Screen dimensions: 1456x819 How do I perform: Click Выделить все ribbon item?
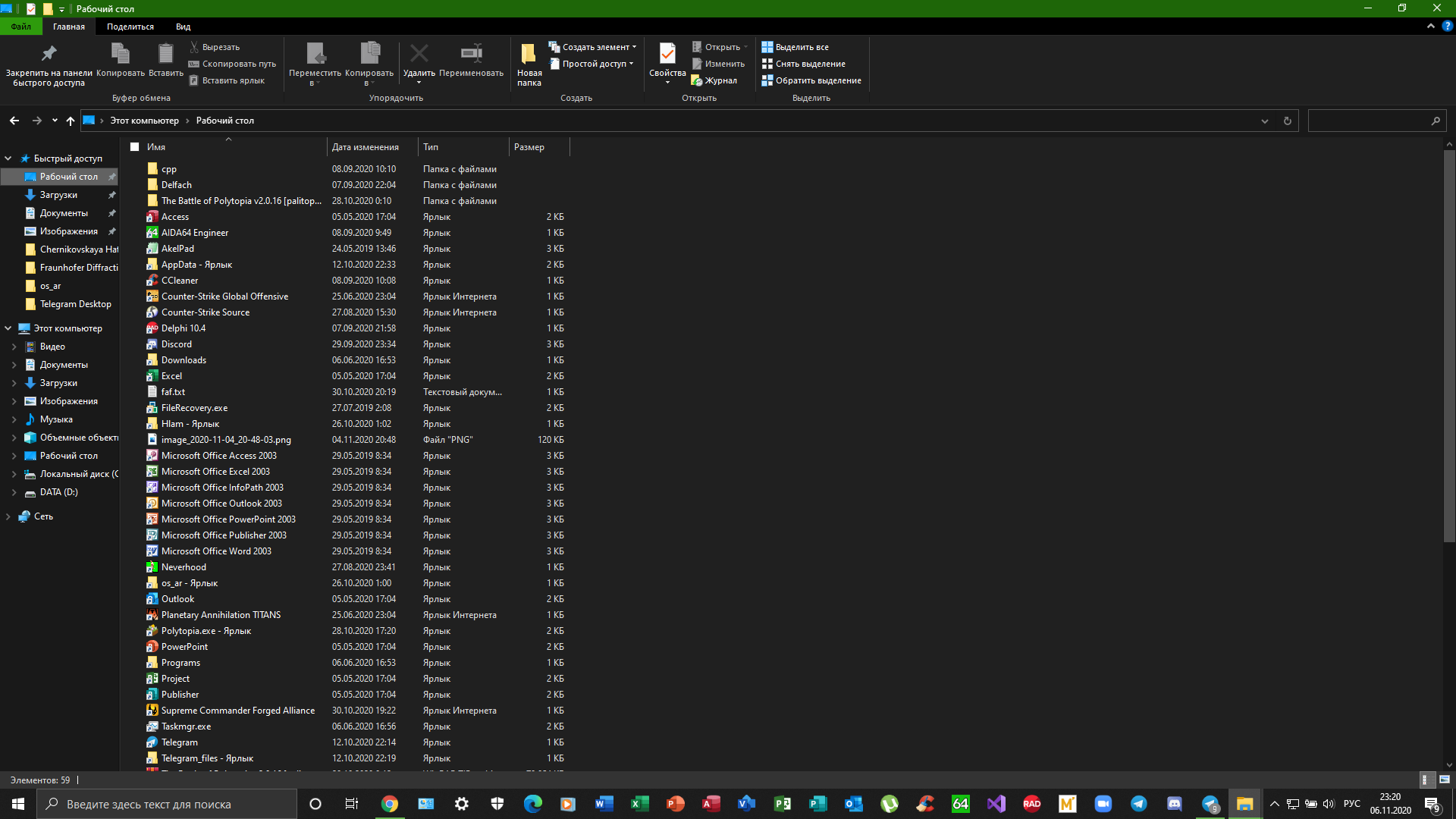tap(795, 47)
